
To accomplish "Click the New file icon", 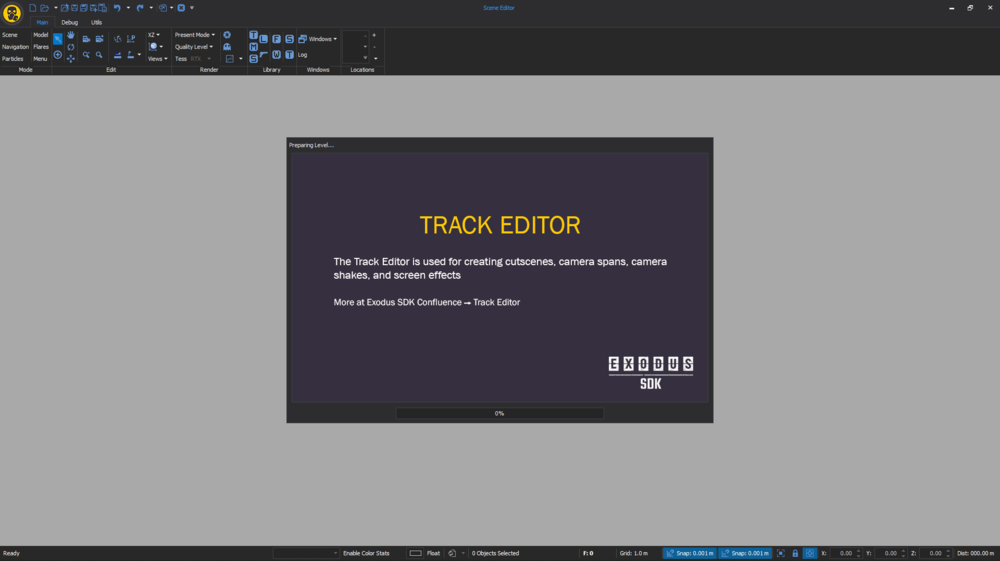I will pyautogui.click(x=33, y=8).
